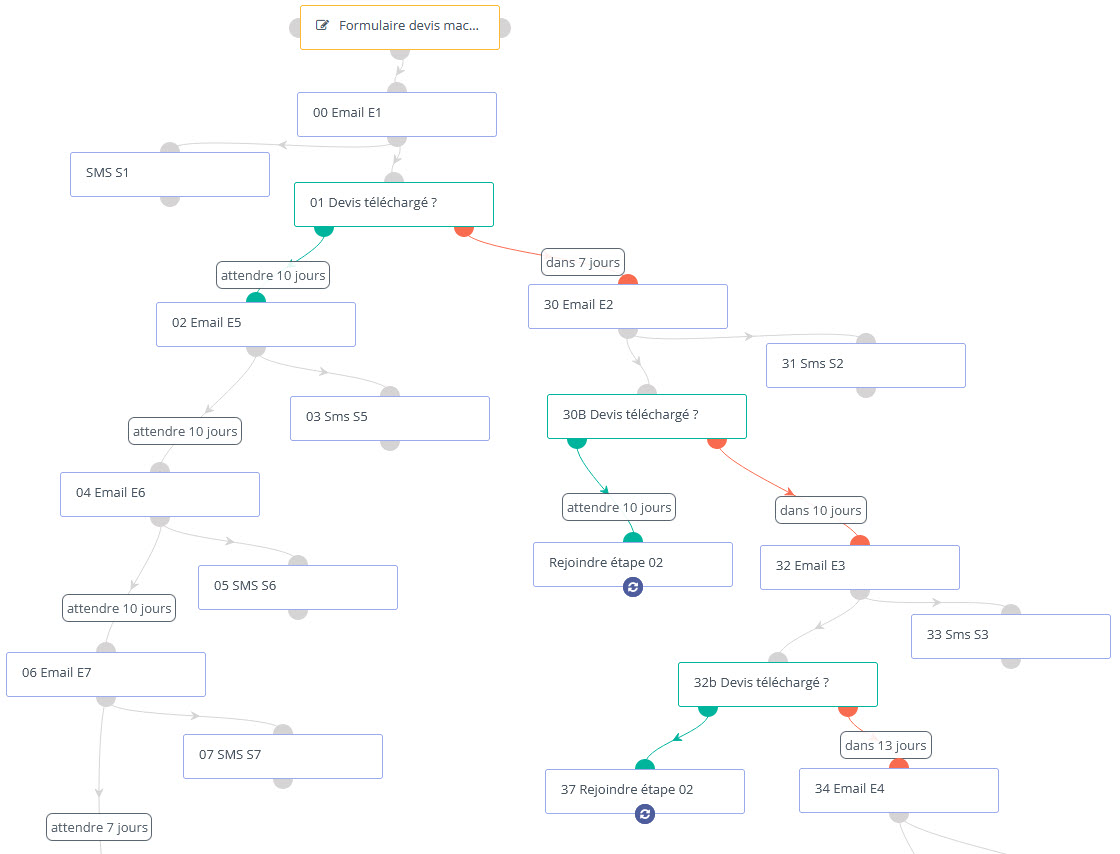Select the SMS S1 node
The width and height of the screenshot is (1120, 854).
pos(170,174)
